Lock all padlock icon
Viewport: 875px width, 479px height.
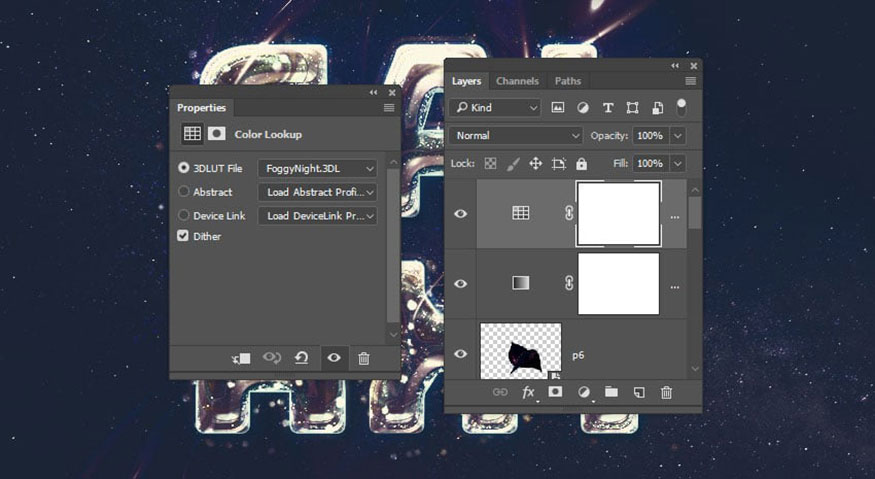581,164
